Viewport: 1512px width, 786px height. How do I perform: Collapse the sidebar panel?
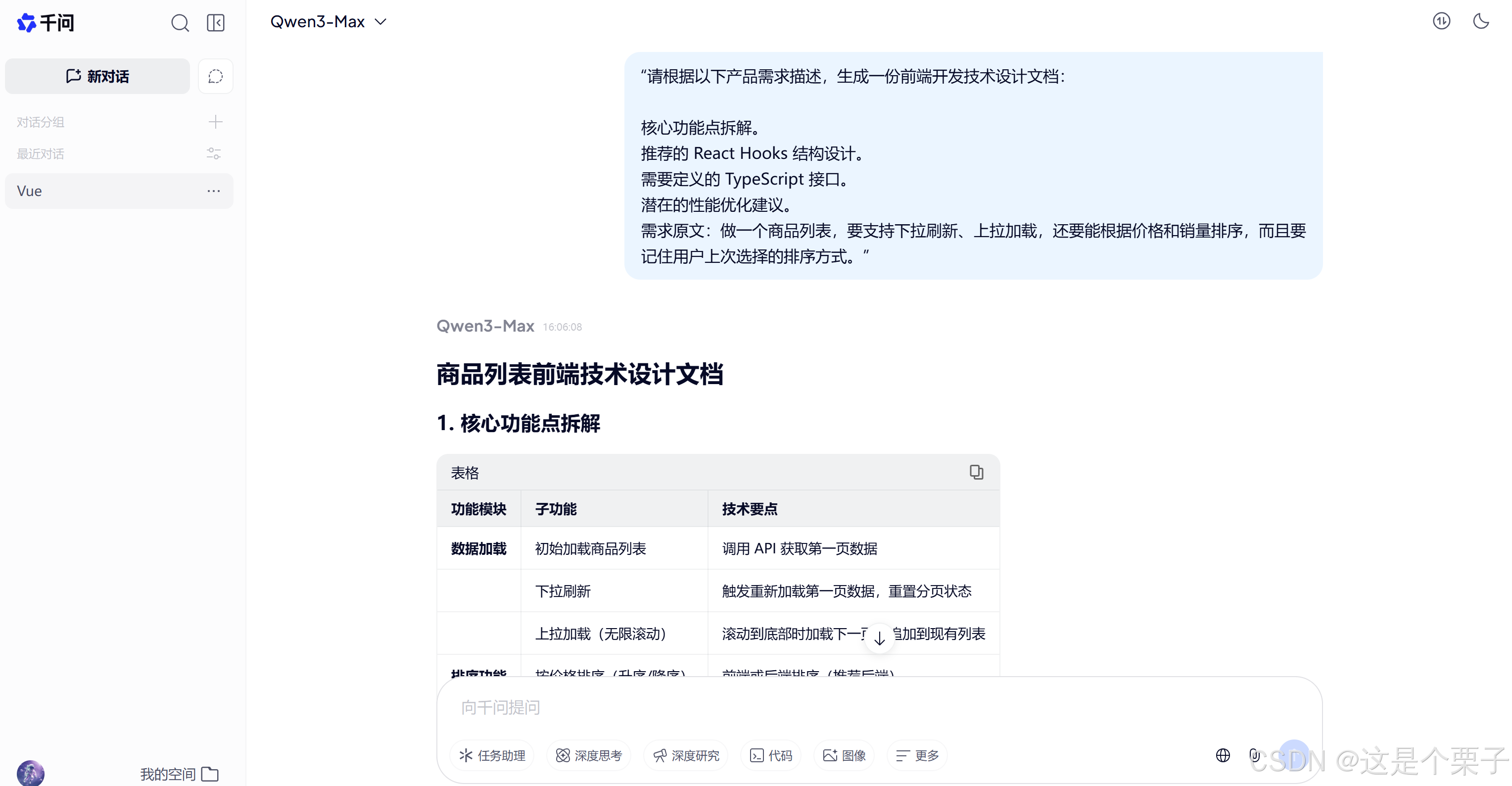215,23
